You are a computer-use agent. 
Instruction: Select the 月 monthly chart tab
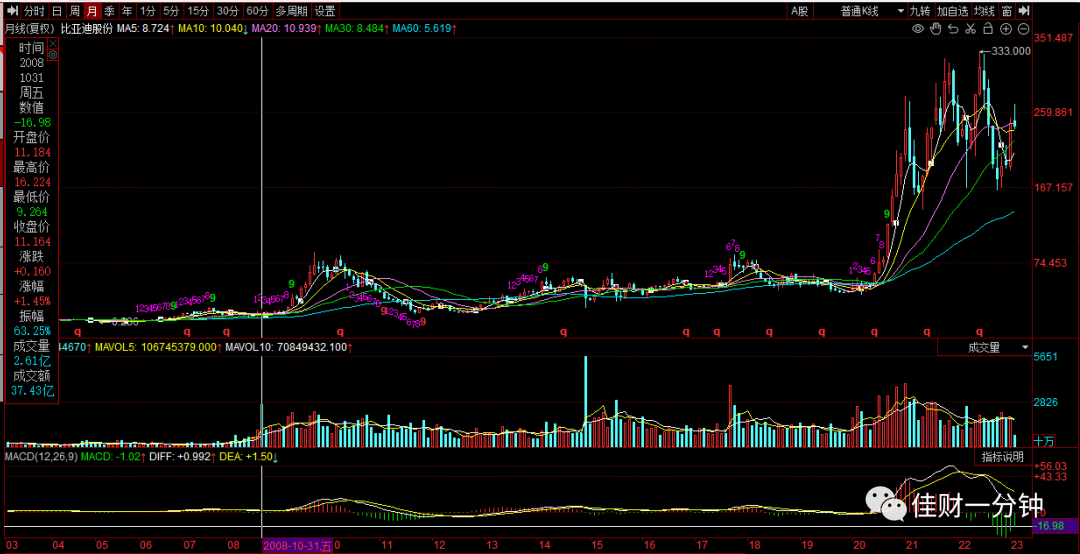tap(92, 11)
